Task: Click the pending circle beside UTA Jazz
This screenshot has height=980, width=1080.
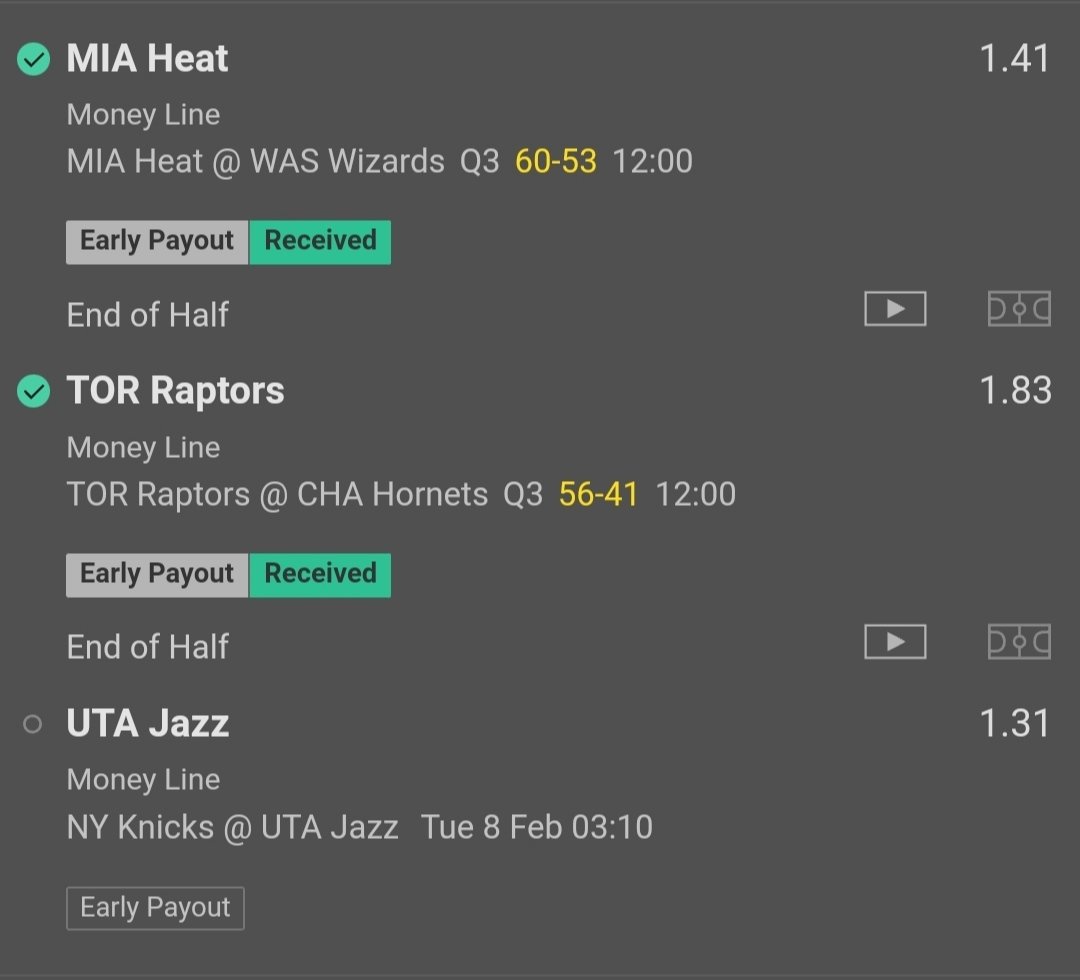Action: [x=33, y=724]
